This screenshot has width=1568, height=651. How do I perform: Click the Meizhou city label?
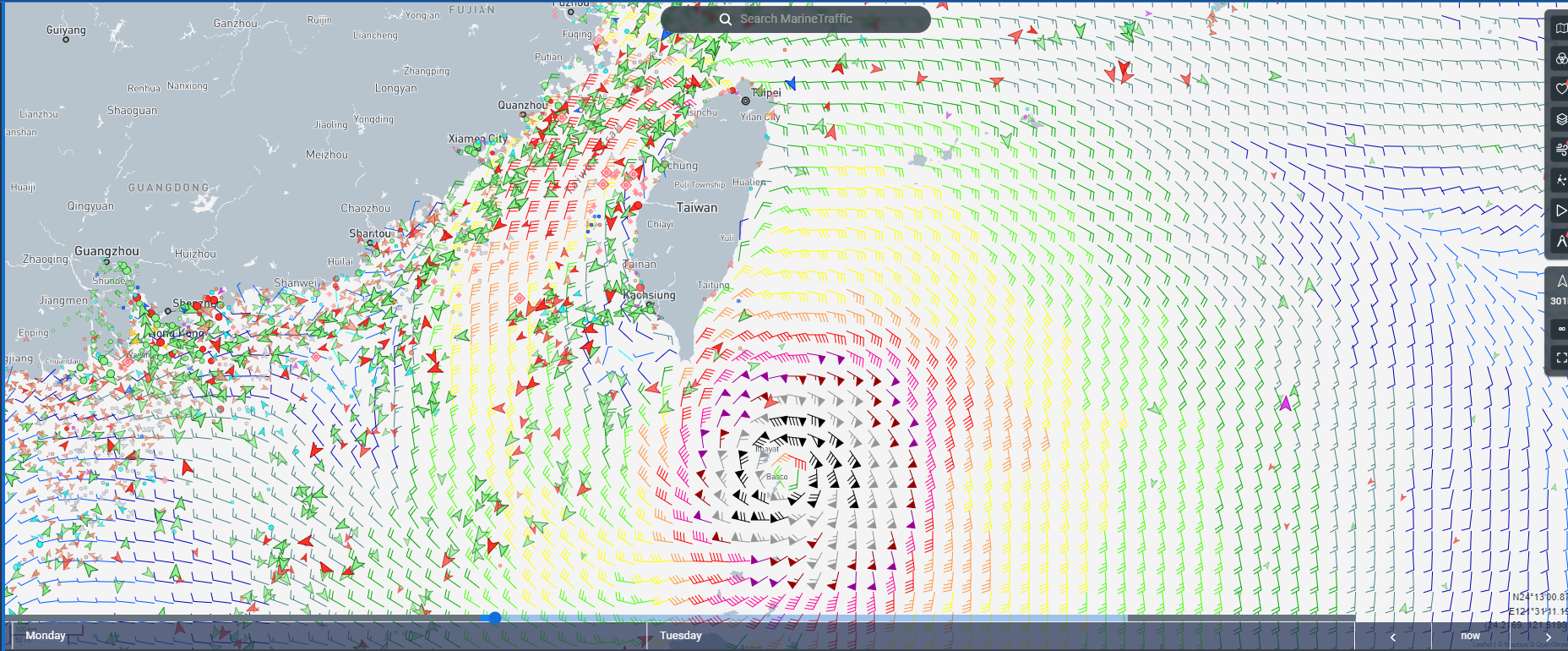pyautogui.click(x=327, y=155)
